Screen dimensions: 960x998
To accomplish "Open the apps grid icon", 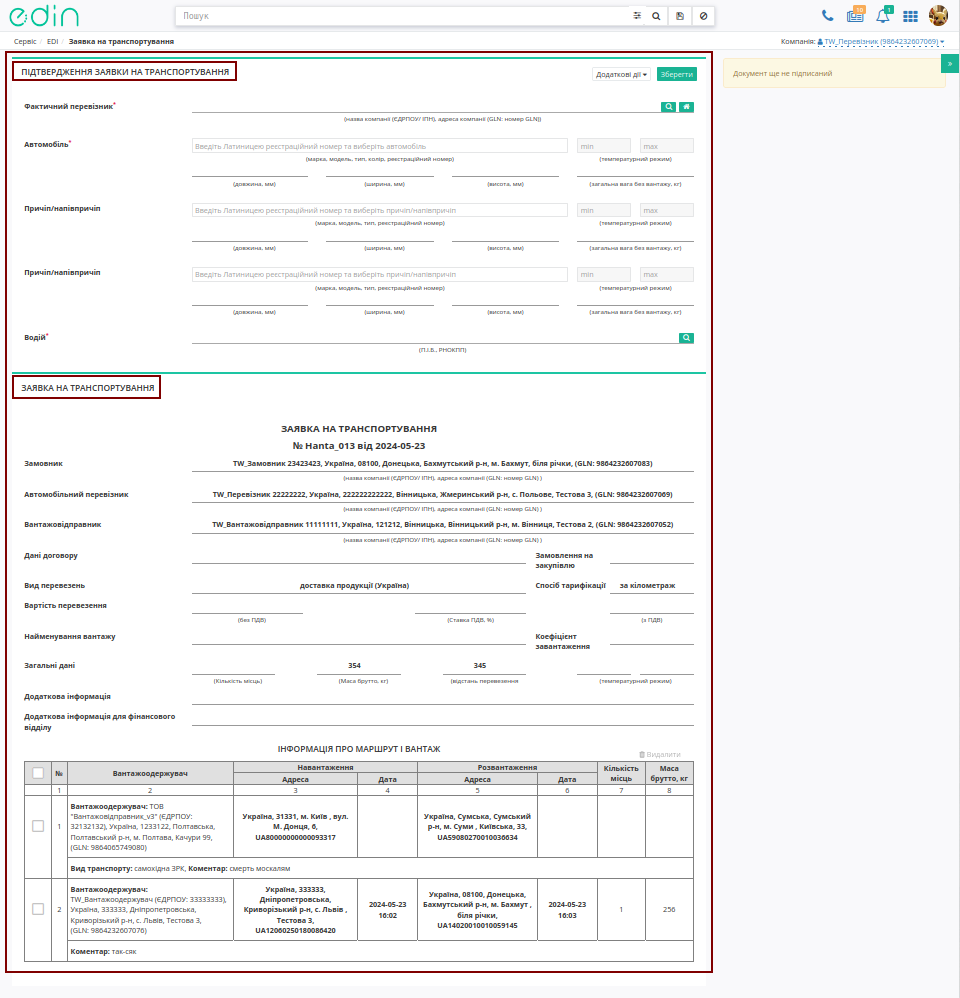I will 910,17.
